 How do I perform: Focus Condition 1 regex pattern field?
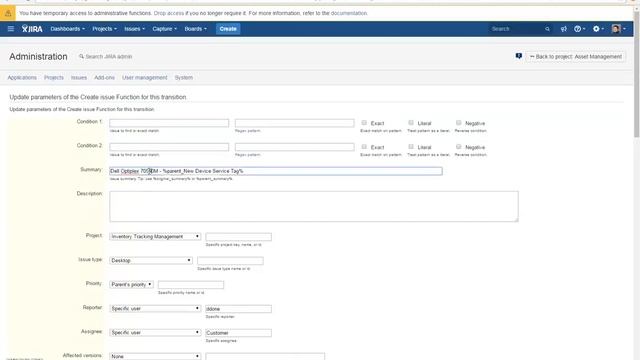coord(295,123)
